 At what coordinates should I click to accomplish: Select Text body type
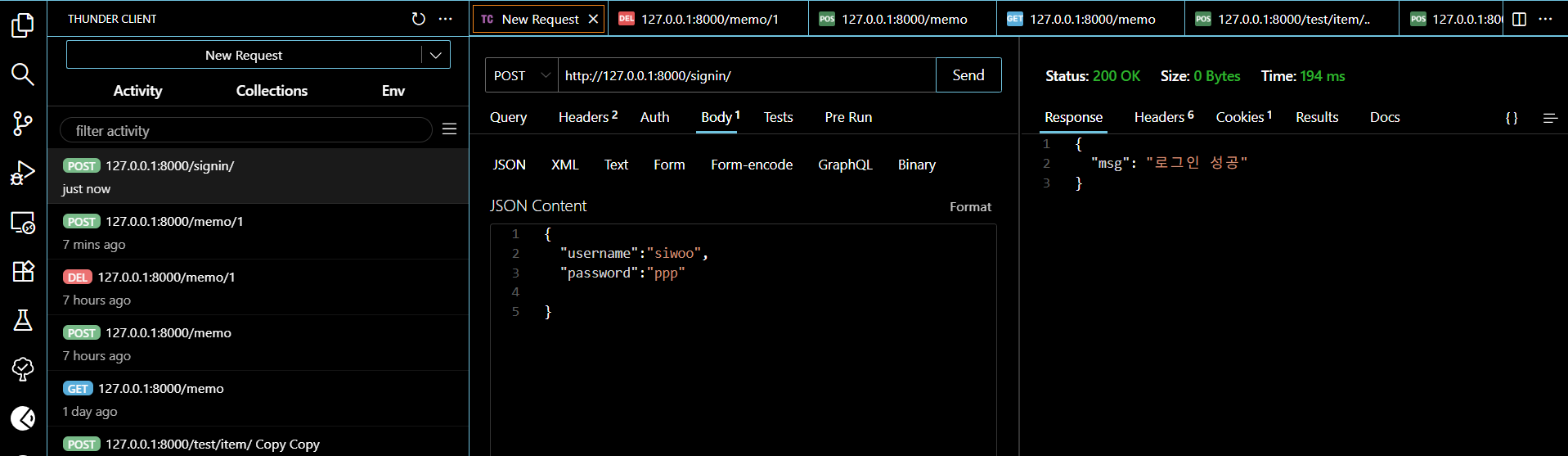click(616, 165)
